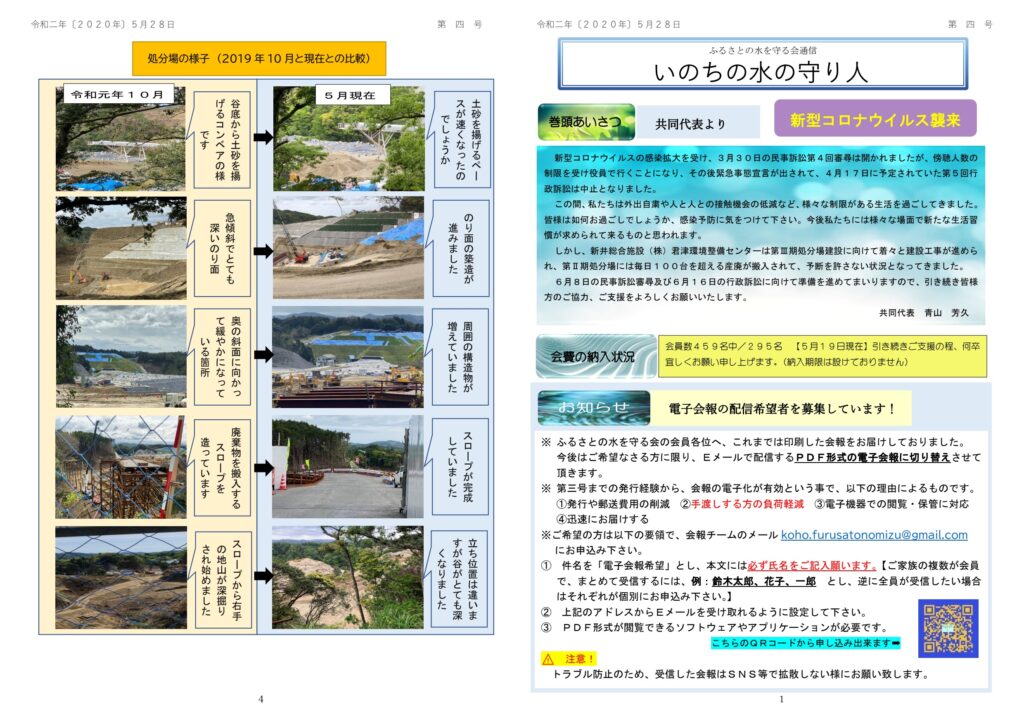The width and height of the screenshot is (1024, 724).
Task: Open the photo beside the のり面の築造が進みました caption
Action: tap(348, 248)
